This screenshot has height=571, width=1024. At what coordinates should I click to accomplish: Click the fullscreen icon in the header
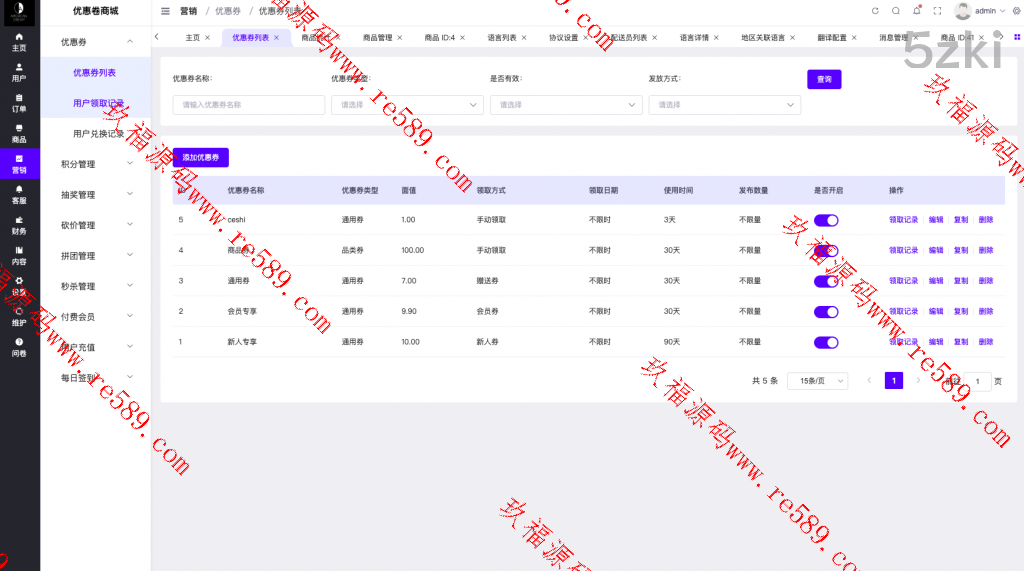[x=937, y=11]
